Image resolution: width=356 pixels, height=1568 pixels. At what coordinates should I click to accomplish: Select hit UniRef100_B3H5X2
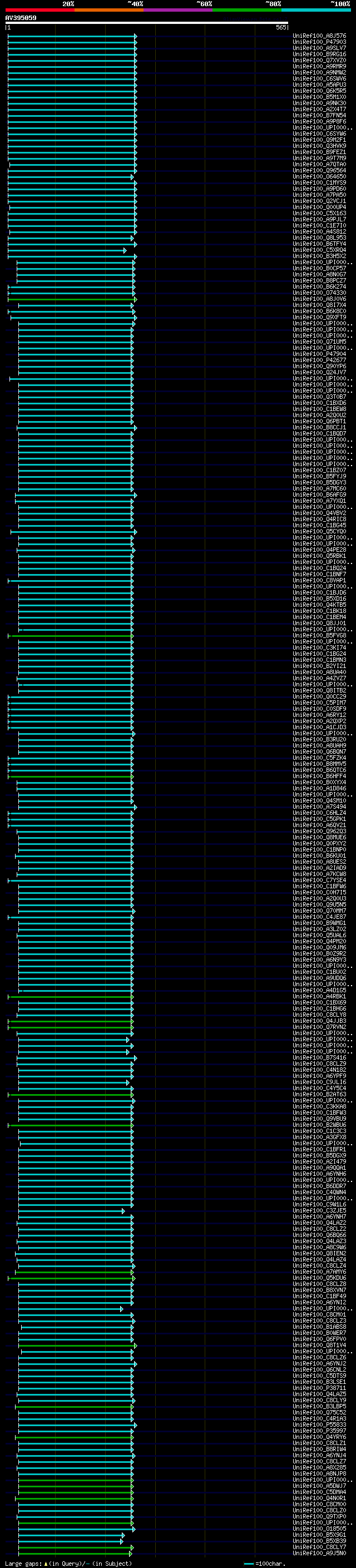click(x=319, y=256)
